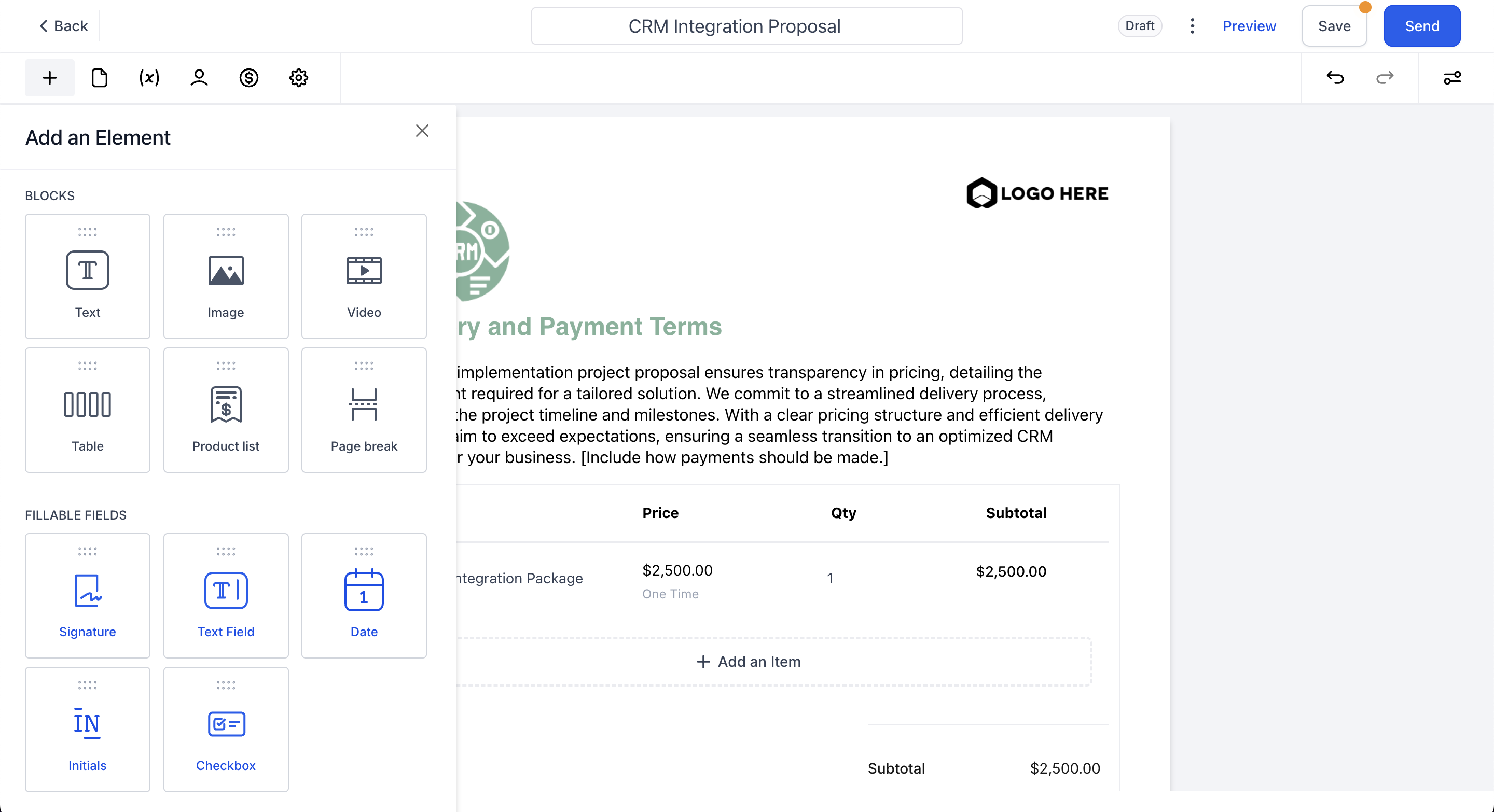Click the Preview link

(1249, 26)
